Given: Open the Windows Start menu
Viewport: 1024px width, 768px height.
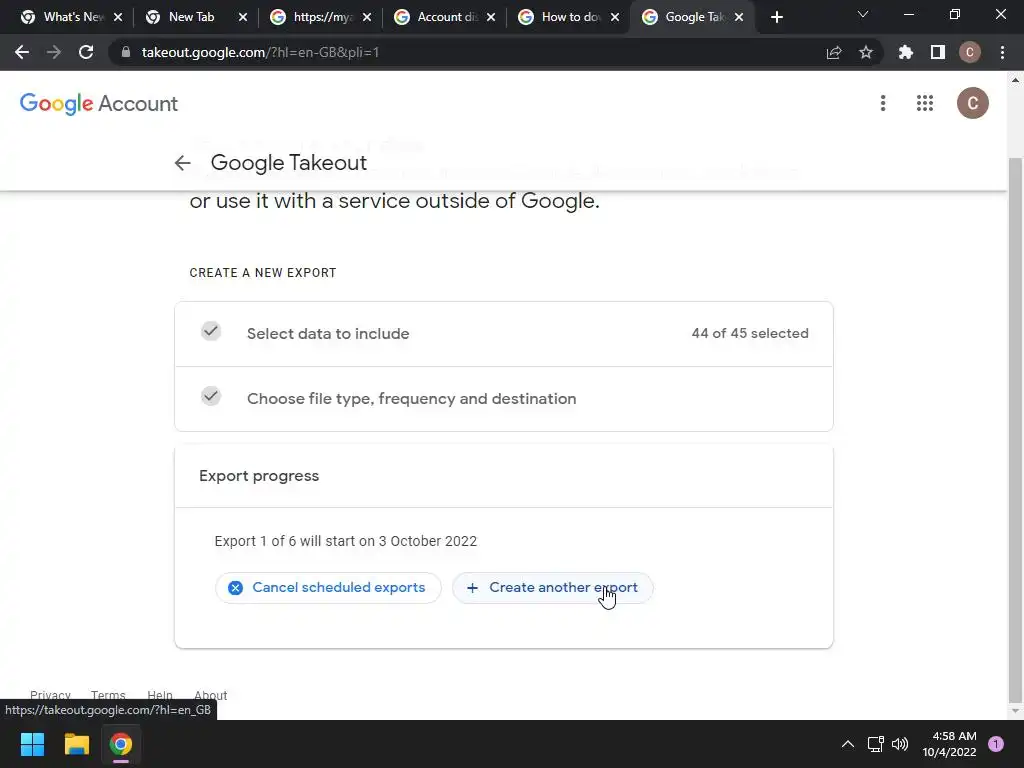Looking at the screenshot, I should tap(33, 744).
